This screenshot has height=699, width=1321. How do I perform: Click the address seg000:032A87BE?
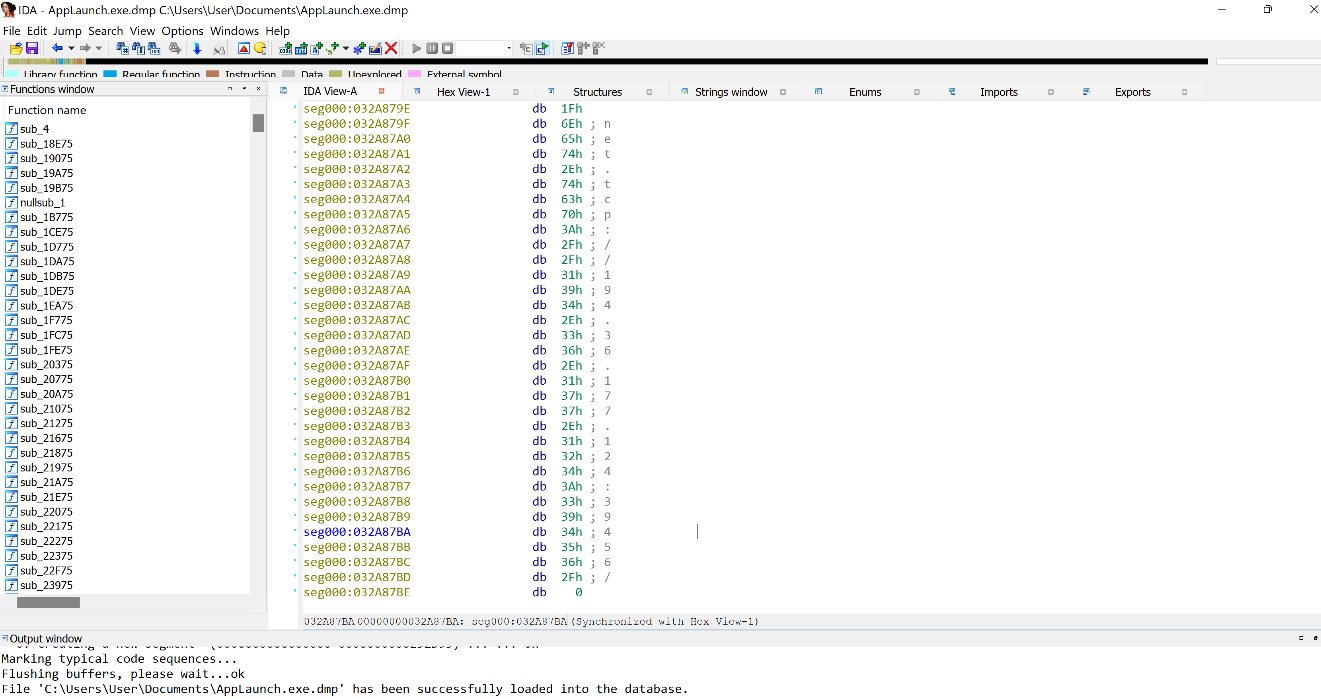coord(357,593)
